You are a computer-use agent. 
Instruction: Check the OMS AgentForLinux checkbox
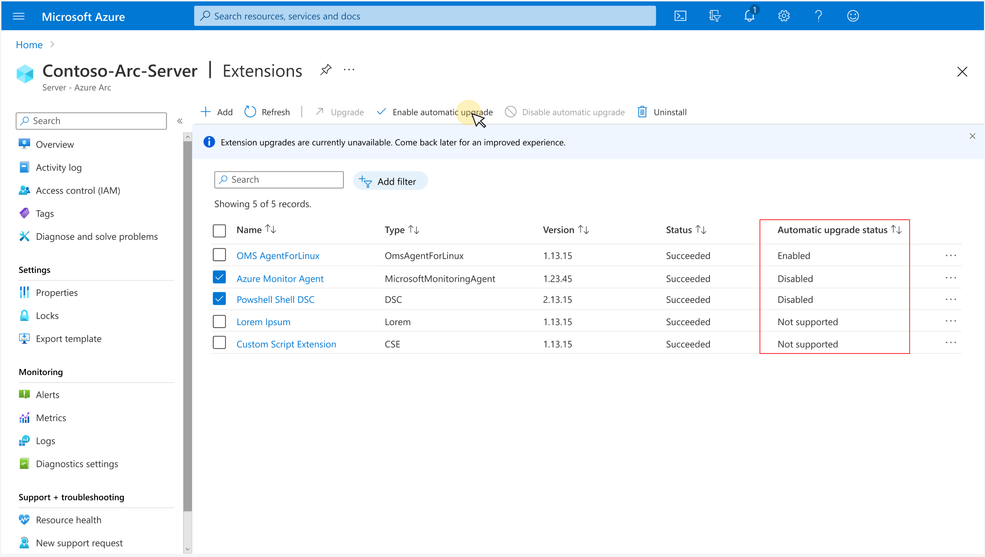click(219, 255)
